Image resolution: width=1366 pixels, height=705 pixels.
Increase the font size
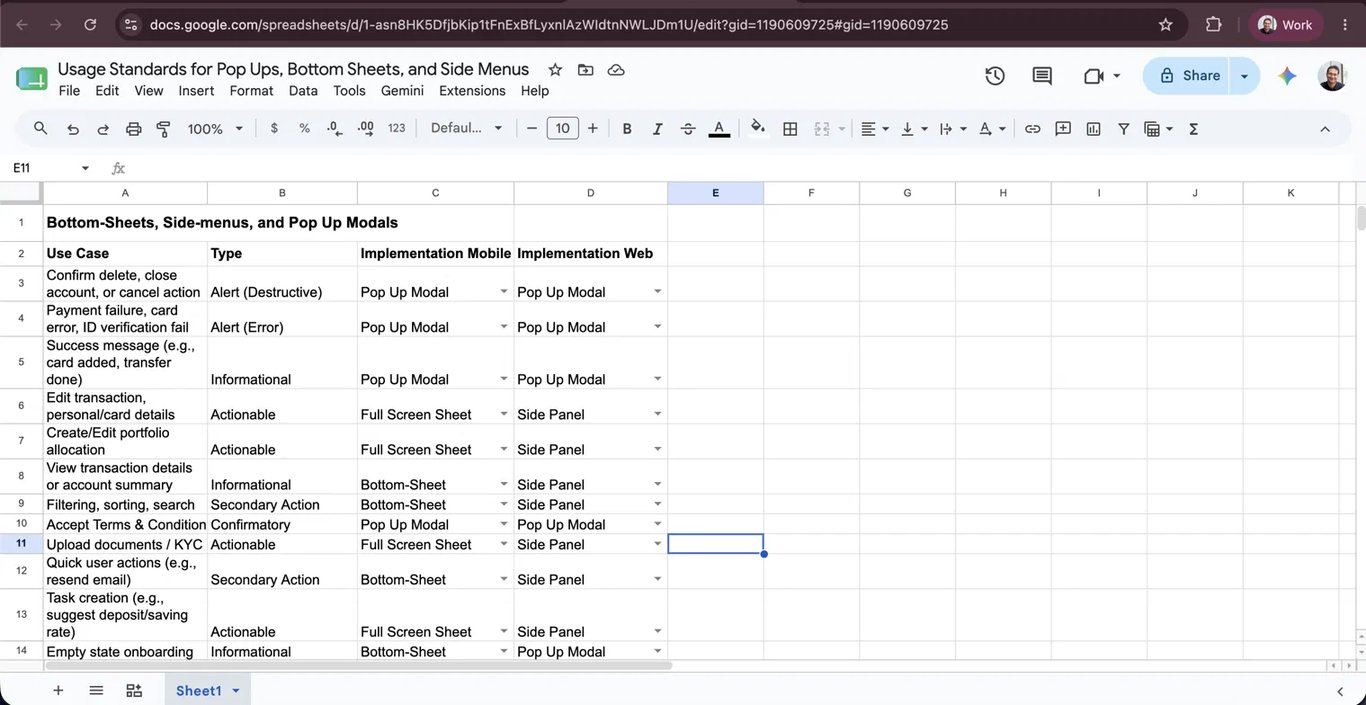coord(593,128)
